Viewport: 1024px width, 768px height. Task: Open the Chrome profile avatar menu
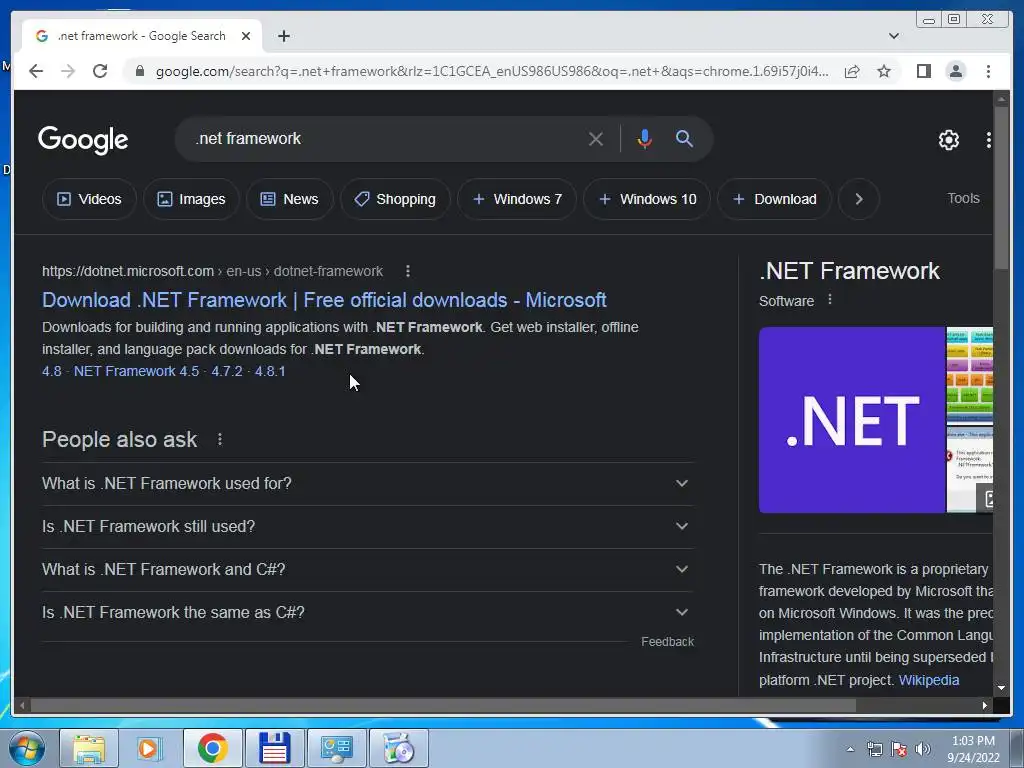pyautogui.click(x=955, y=71)
